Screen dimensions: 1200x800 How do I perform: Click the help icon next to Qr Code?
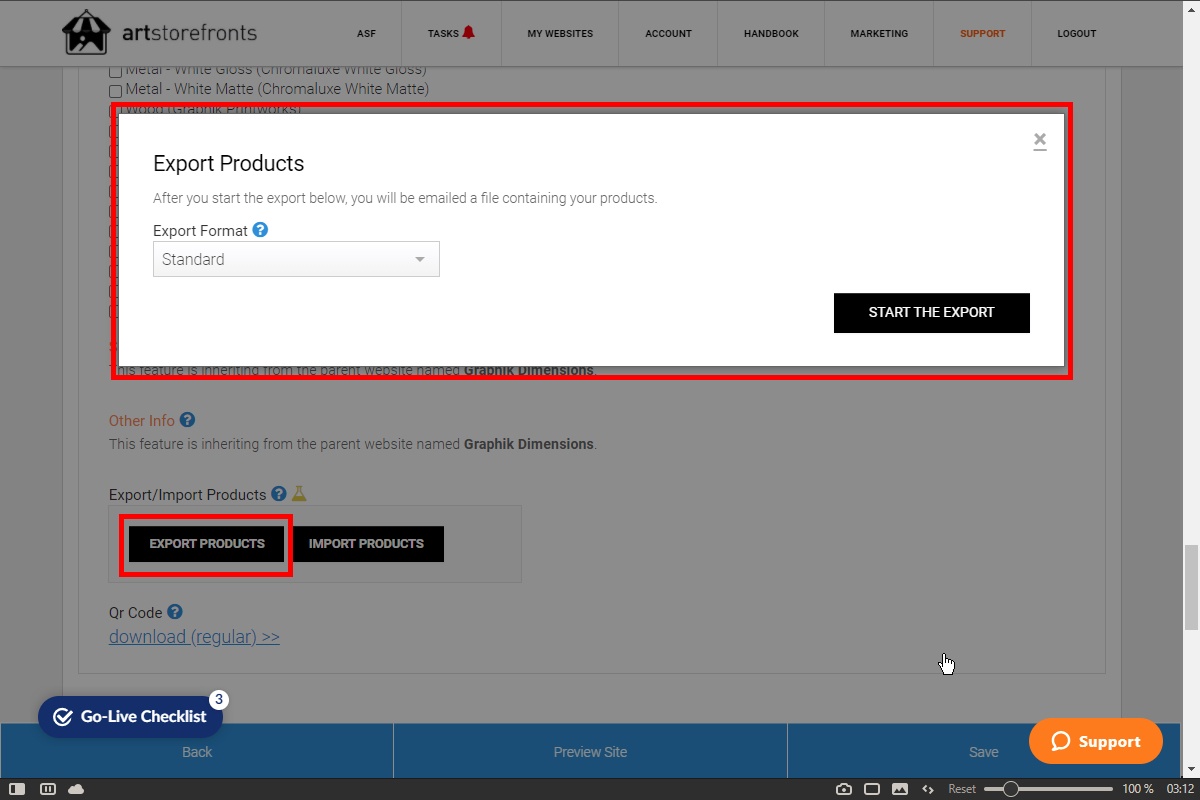tap(175, 612)
